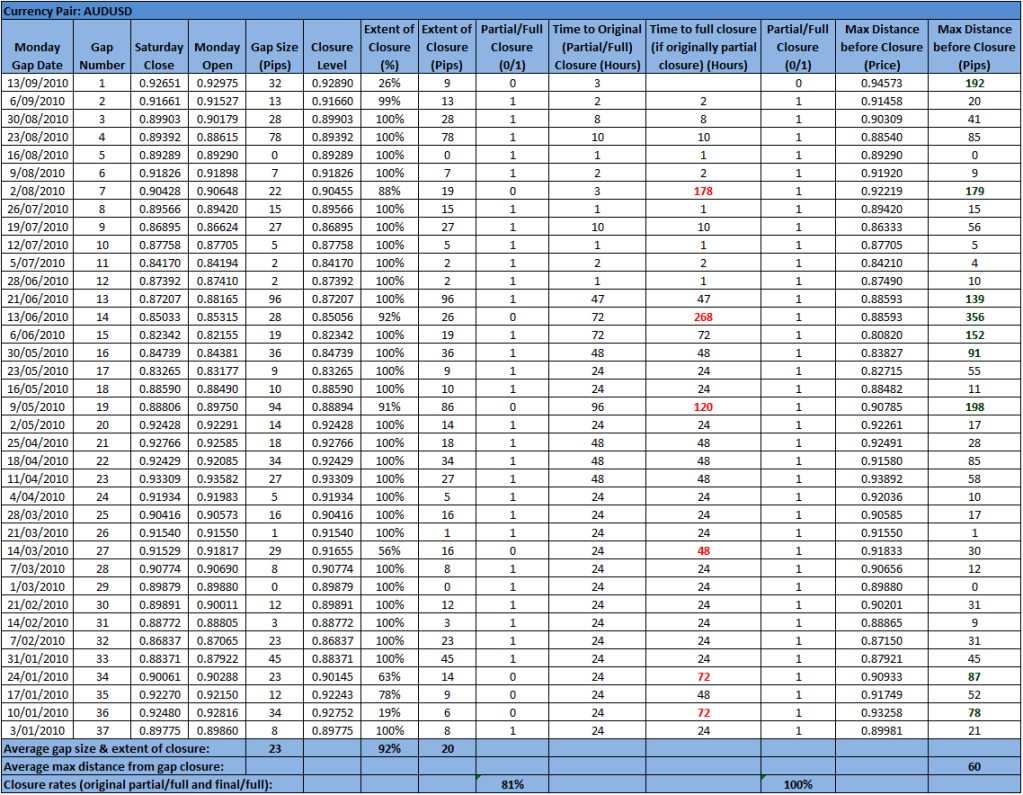Select the 'Gap Number' column header
This screenshot has height=795, width=1023.
coord(102,47)
